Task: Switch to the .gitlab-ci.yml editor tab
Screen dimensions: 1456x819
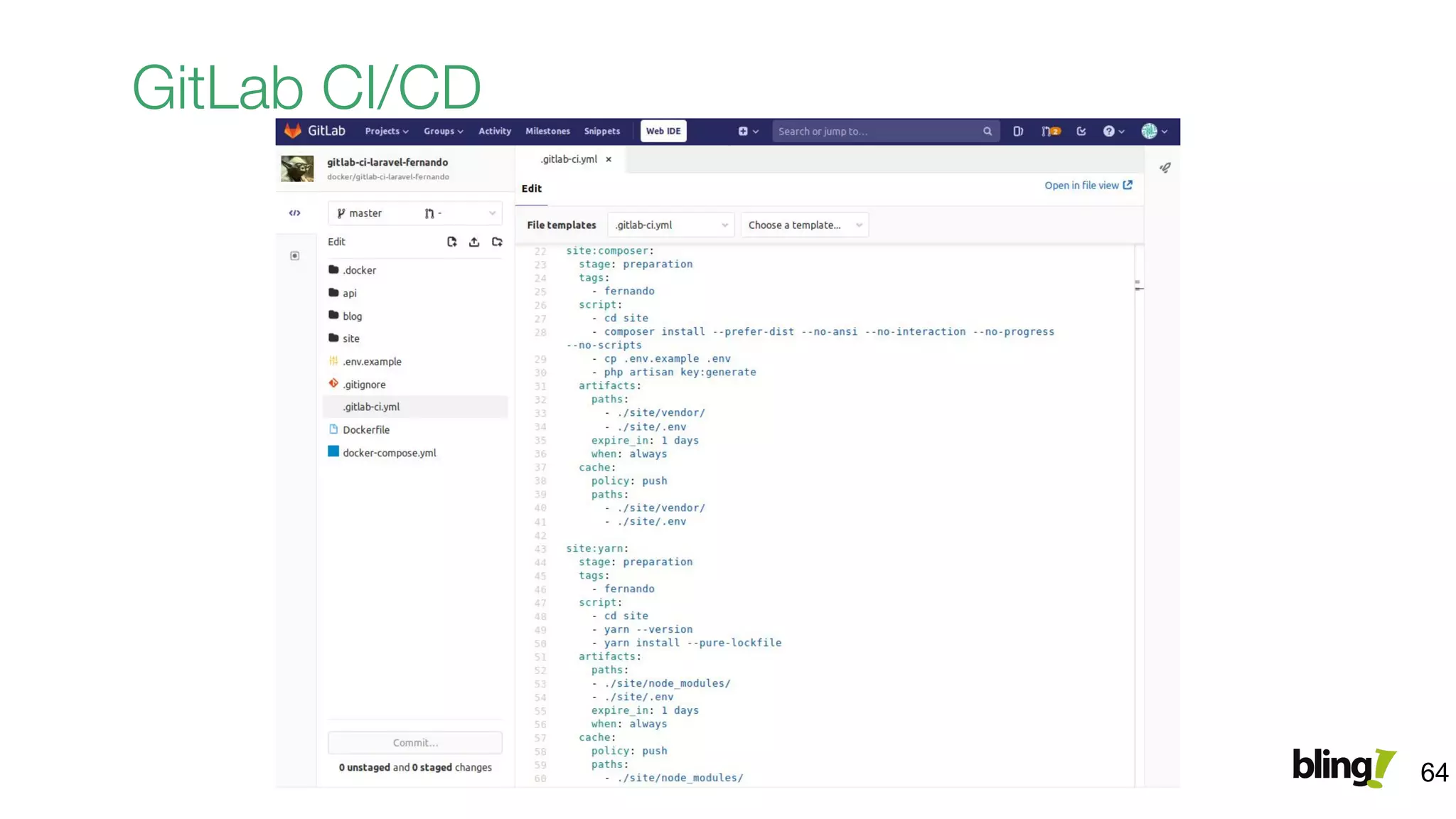Action: coord(569,159)
